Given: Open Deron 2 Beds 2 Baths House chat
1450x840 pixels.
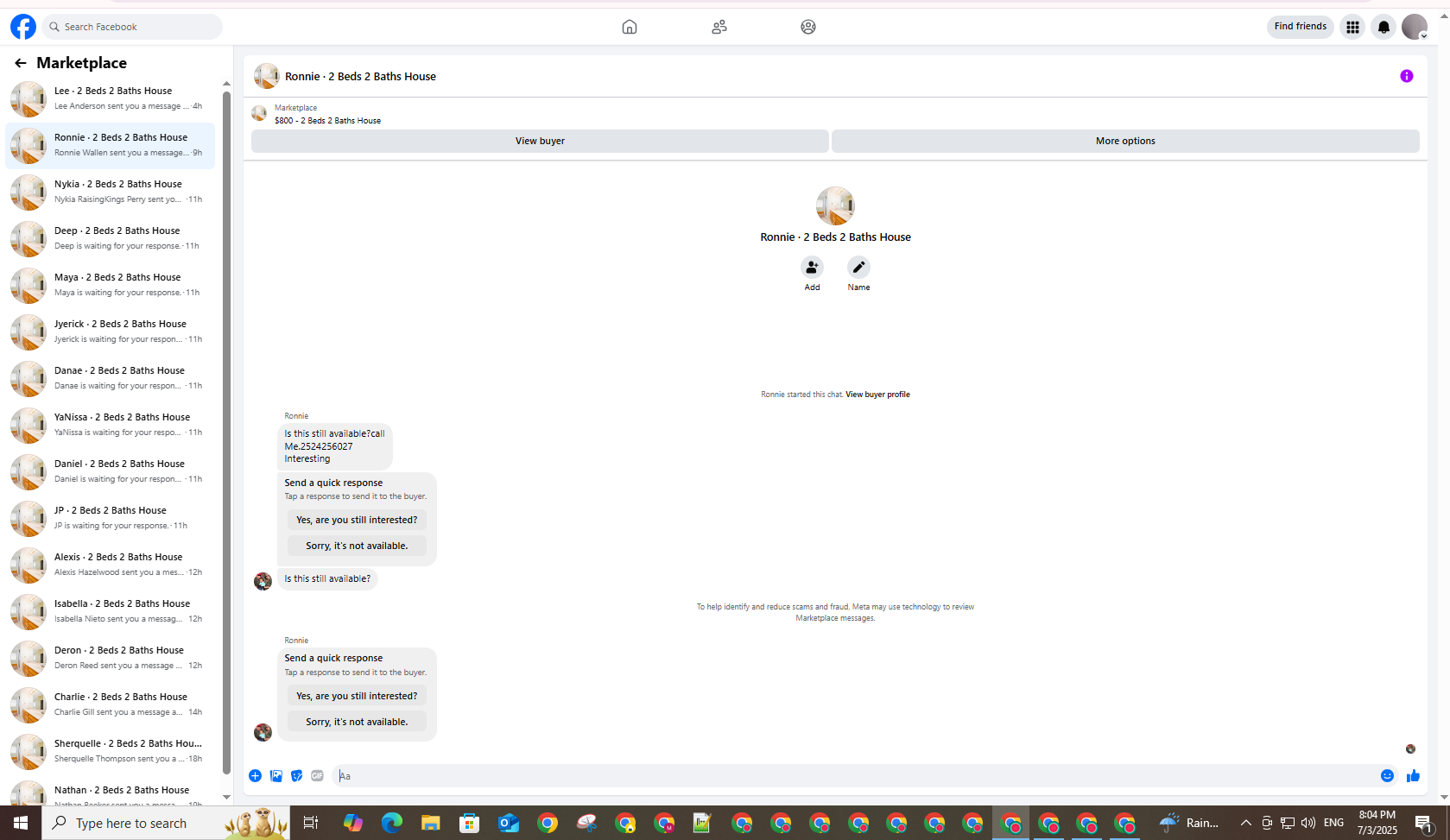Looking at the screenshot, I should point(111,659).
